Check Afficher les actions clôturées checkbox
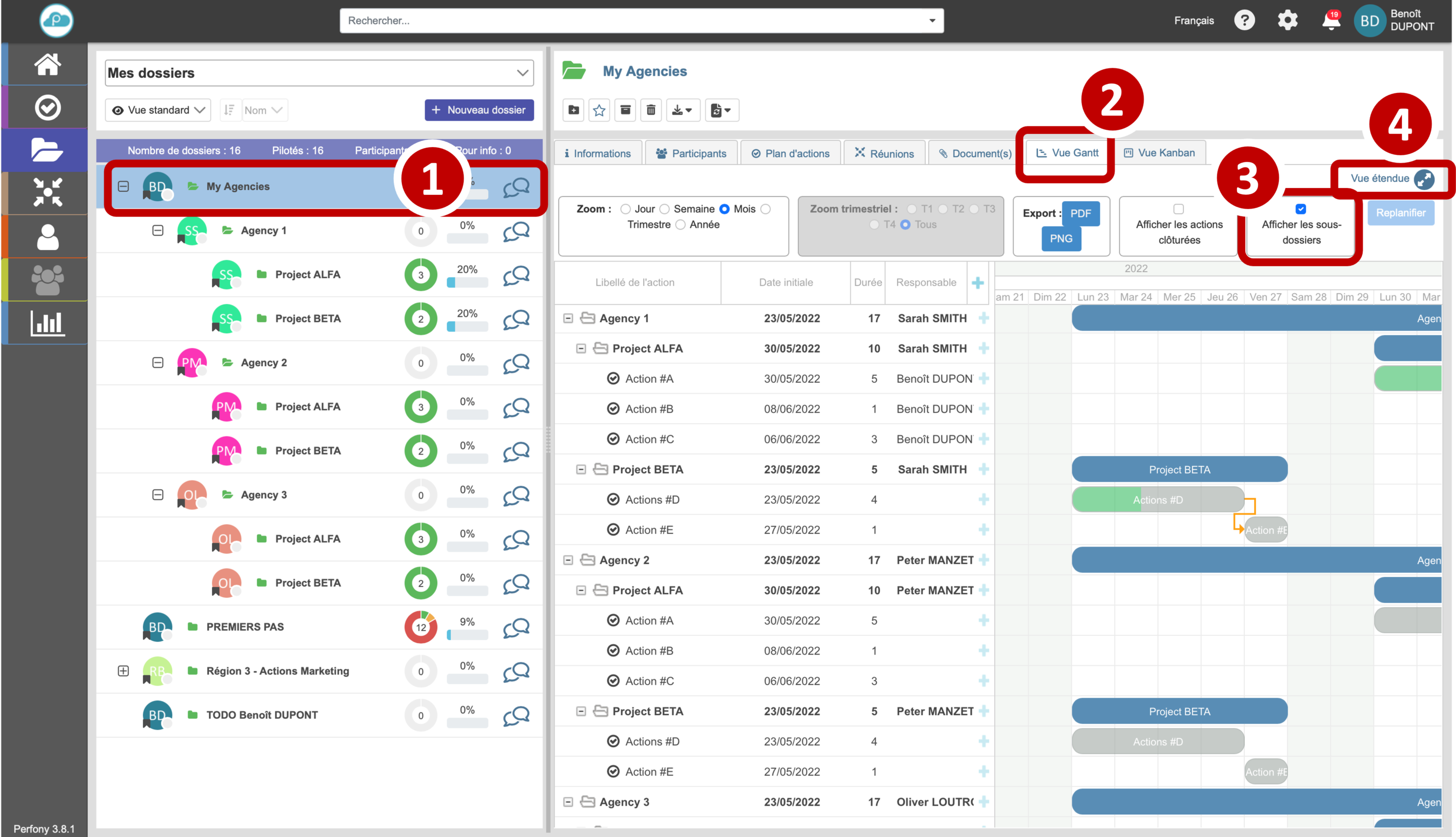The height and width of the screenshot is (837, 1456). click(x=1178, y=209)
